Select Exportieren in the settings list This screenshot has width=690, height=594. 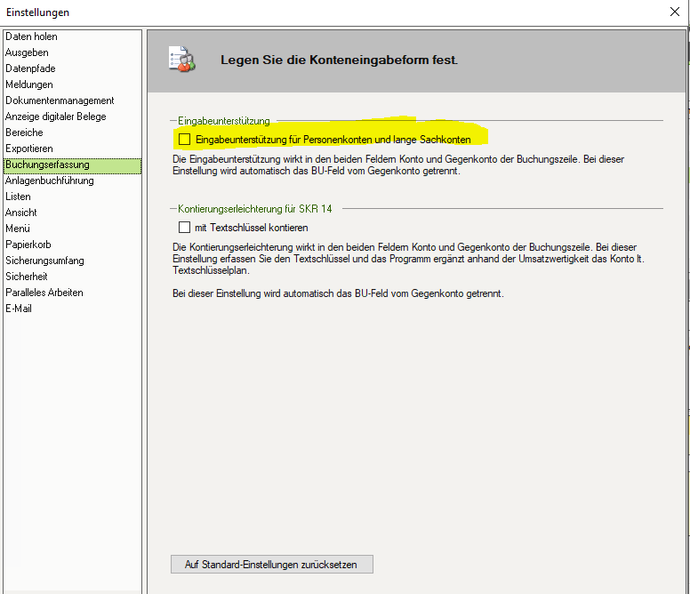coord(29,149)
